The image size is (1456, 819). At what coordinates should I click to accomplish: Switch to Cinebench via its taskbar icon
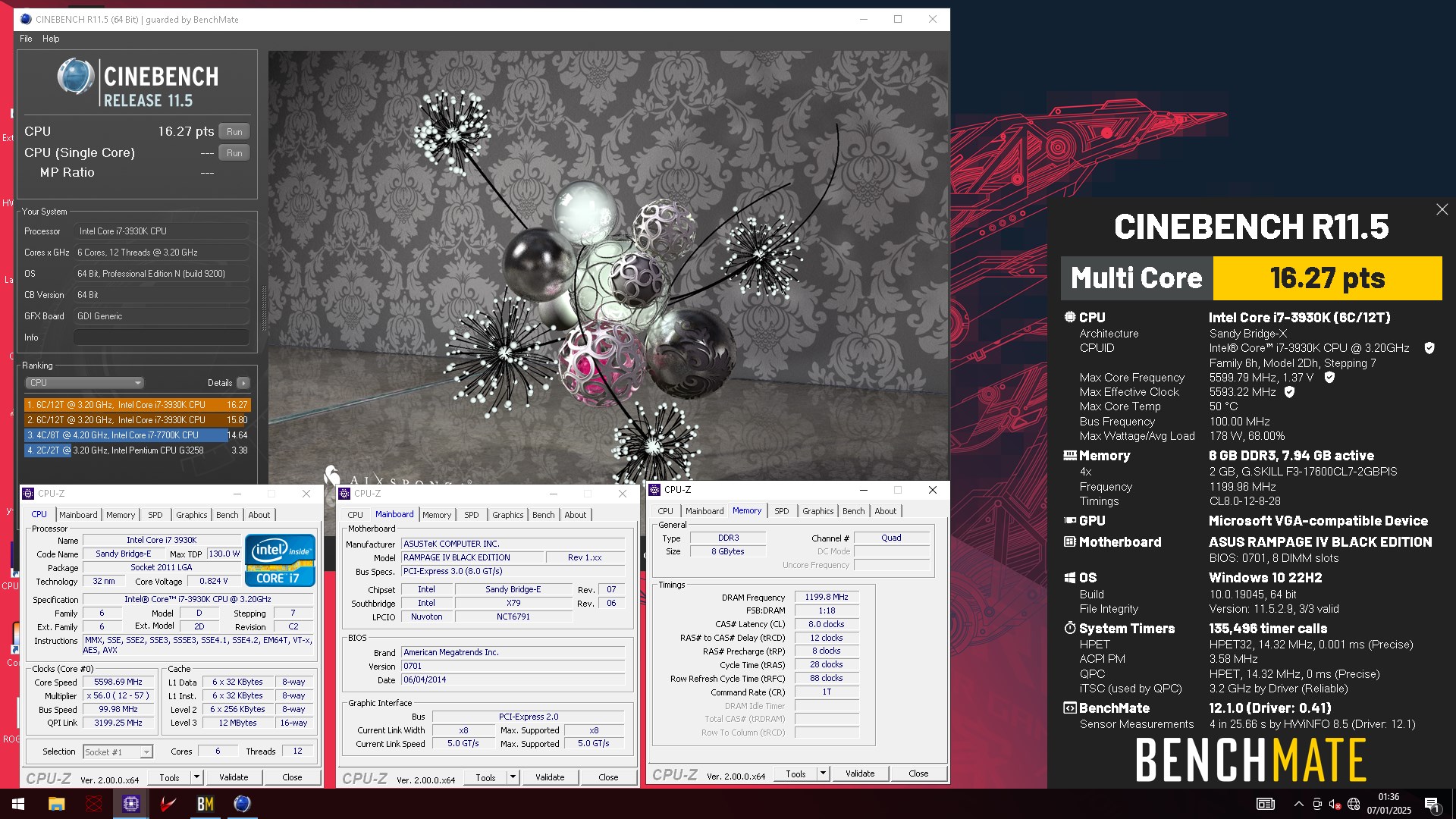[x=242, y=804]
